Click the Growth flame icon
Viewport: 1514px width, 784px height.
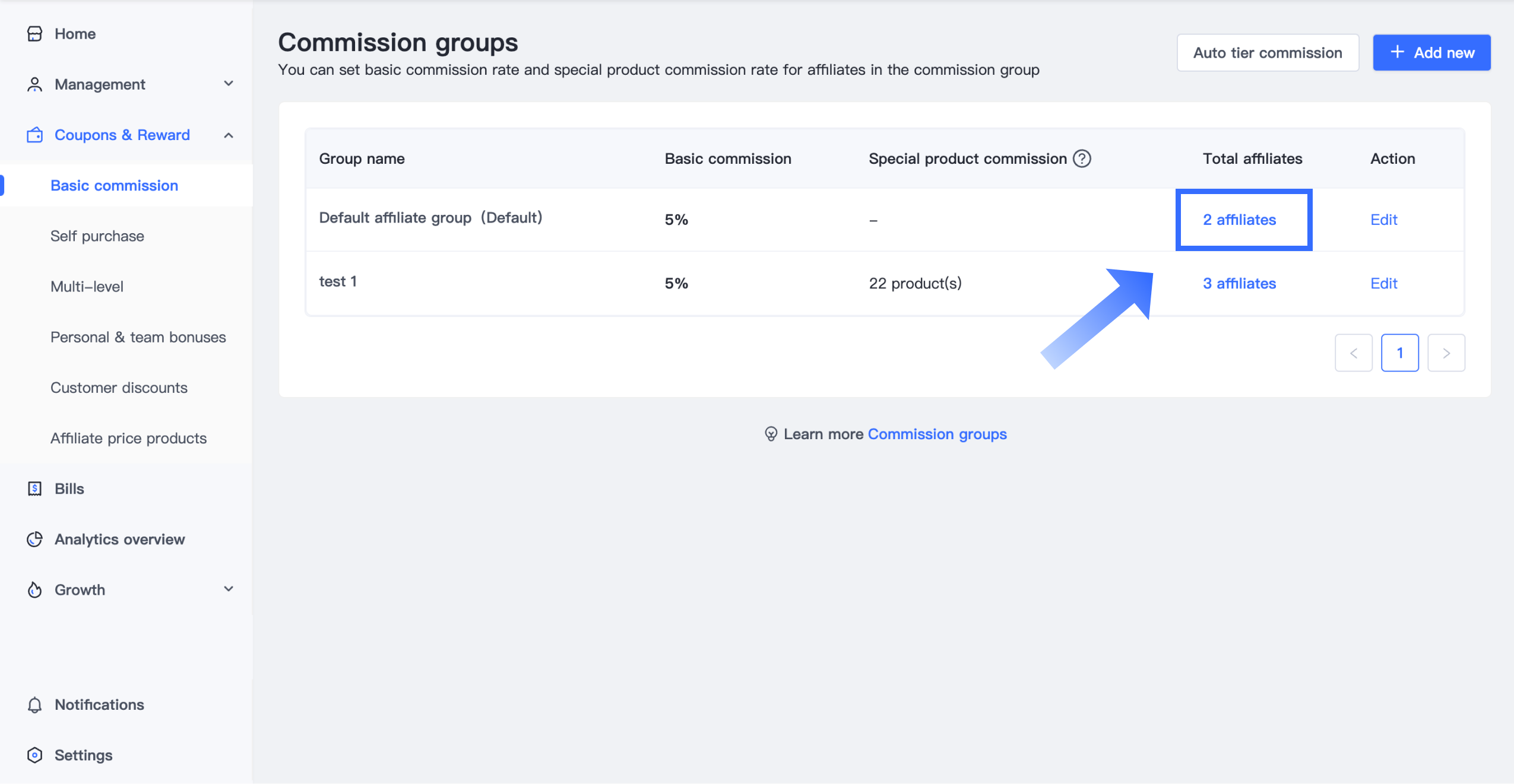coord(34,589)
